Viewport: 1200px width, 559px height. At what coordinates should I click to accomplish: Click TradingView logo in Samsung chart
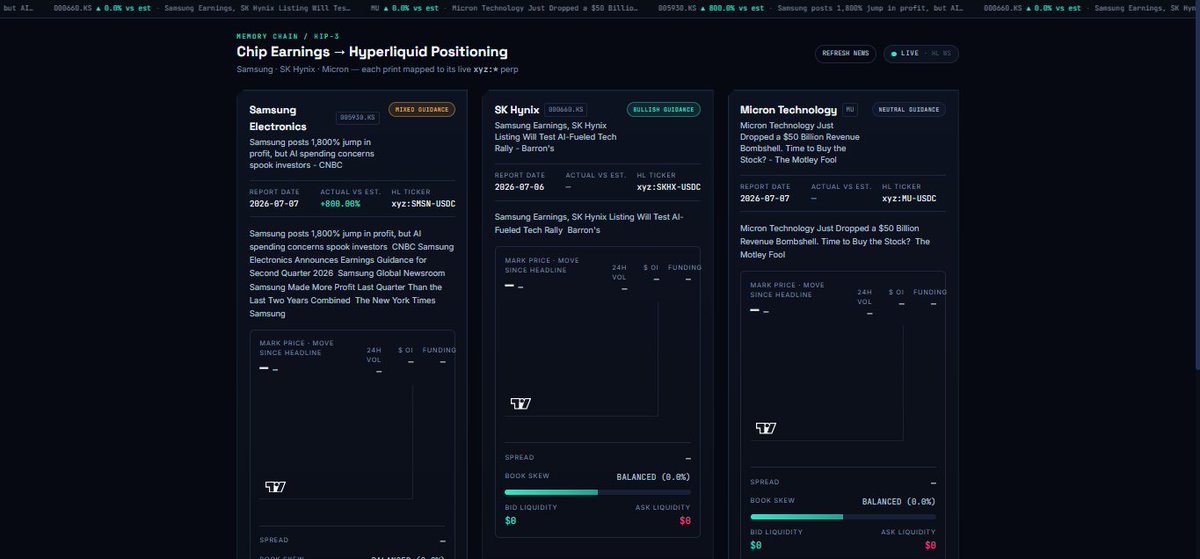[x=275, y=486]
